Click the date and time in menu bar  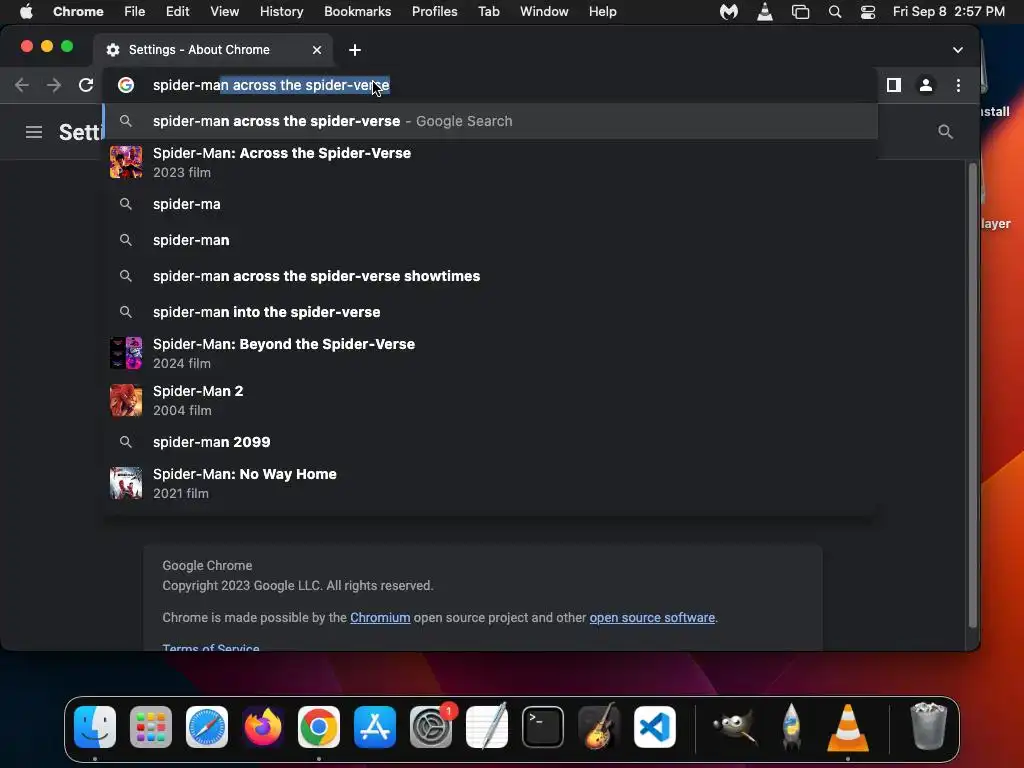coord(948,11)
